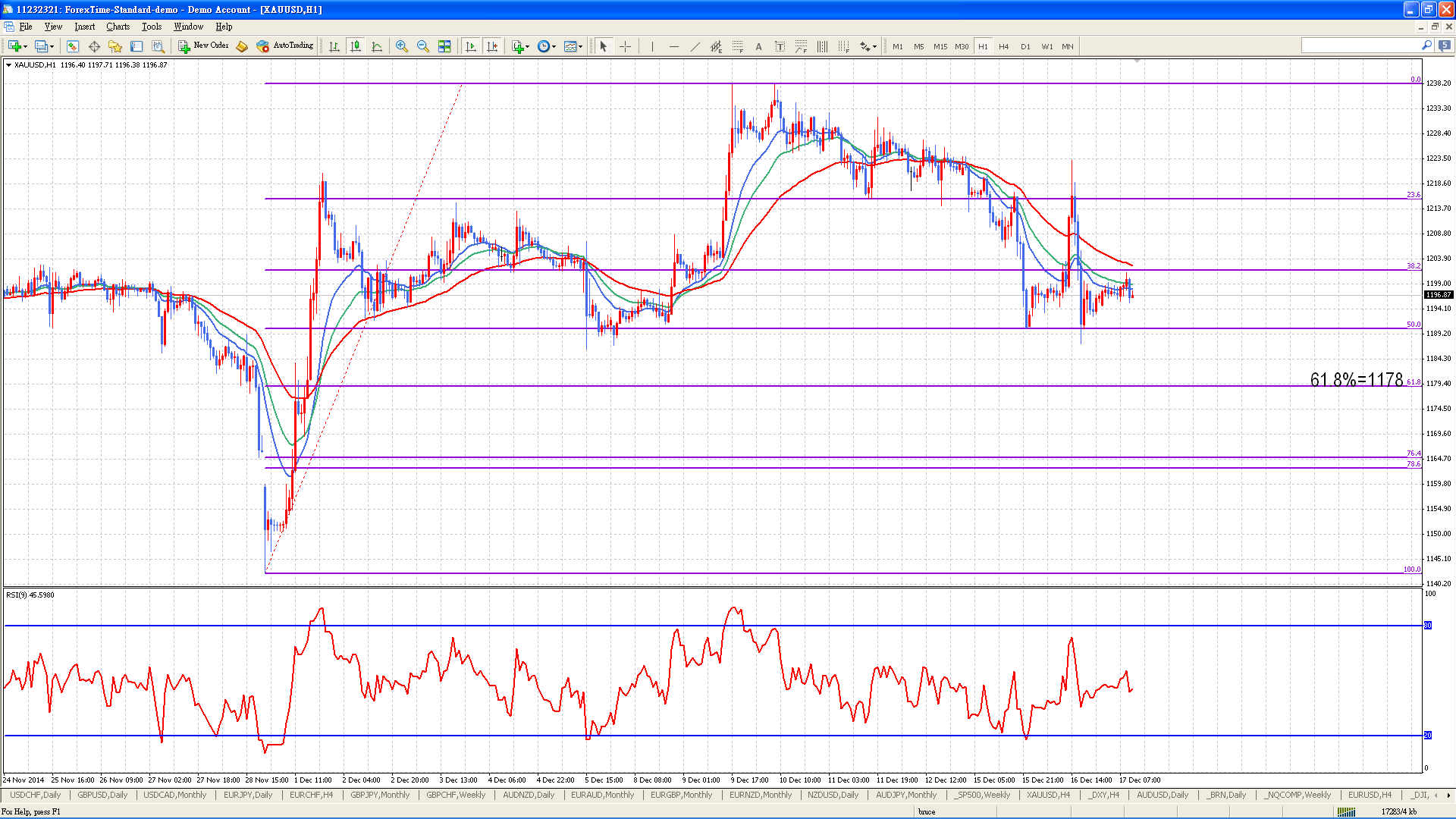Switch to _SP500,Weekly chart tab
Screen dimensions: 1456x819
(982, 795)
